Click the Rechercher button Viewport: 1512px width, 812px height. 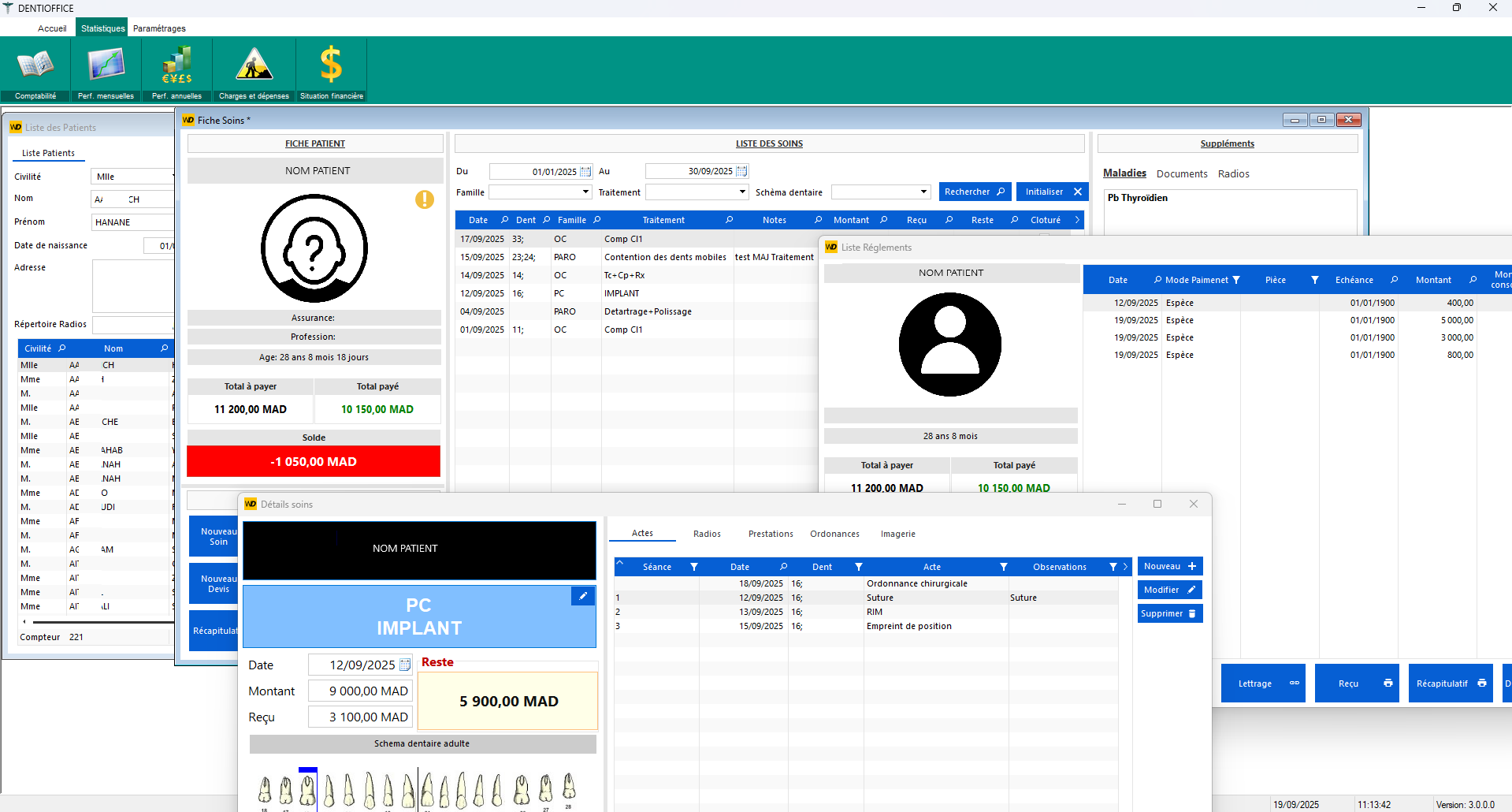coord(975,192)
